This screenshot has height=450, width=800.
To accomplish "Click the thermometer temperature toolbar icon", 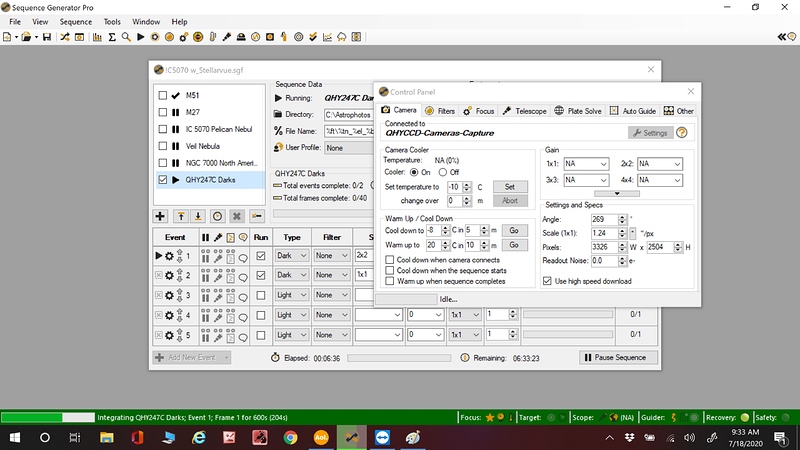I will [213, 37].
